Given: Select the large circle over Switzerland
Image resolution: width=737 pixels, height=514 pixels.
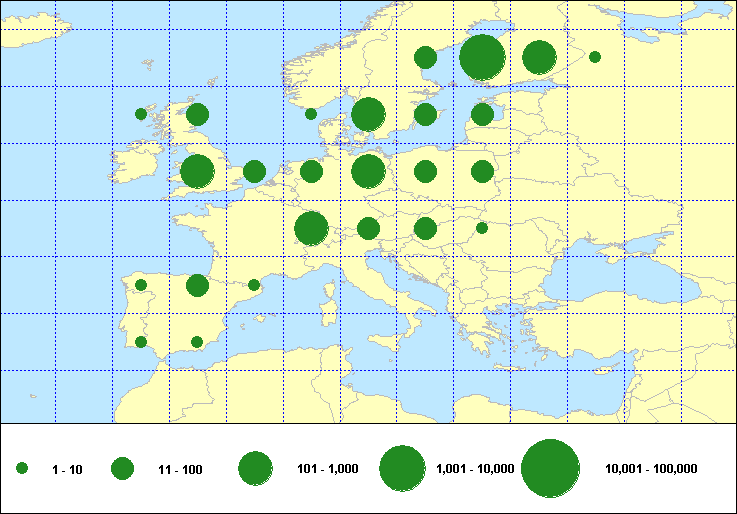Looking at the screenshot, I should pos(311,228).
